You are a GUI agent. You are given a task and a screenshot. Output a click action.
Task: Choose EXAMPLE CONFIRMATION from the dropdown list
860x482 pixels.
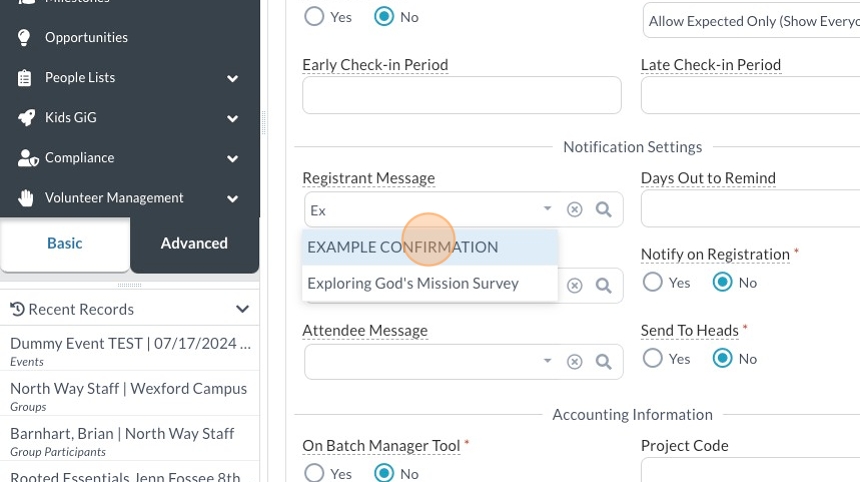pyautogui.click(x=402, y=247)
